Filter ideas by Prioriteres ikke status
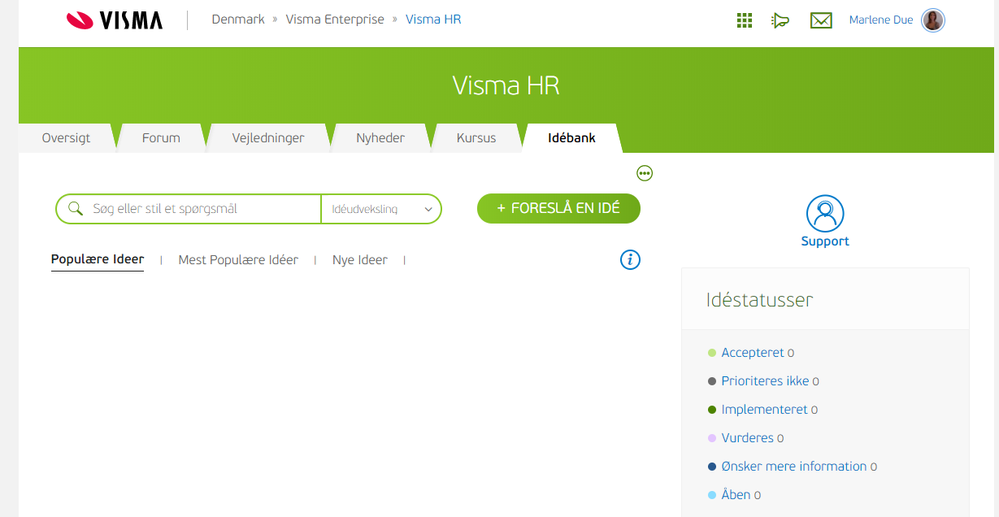Screen dimensions: 999x517 pyautogui.click(x=765, y=381)
